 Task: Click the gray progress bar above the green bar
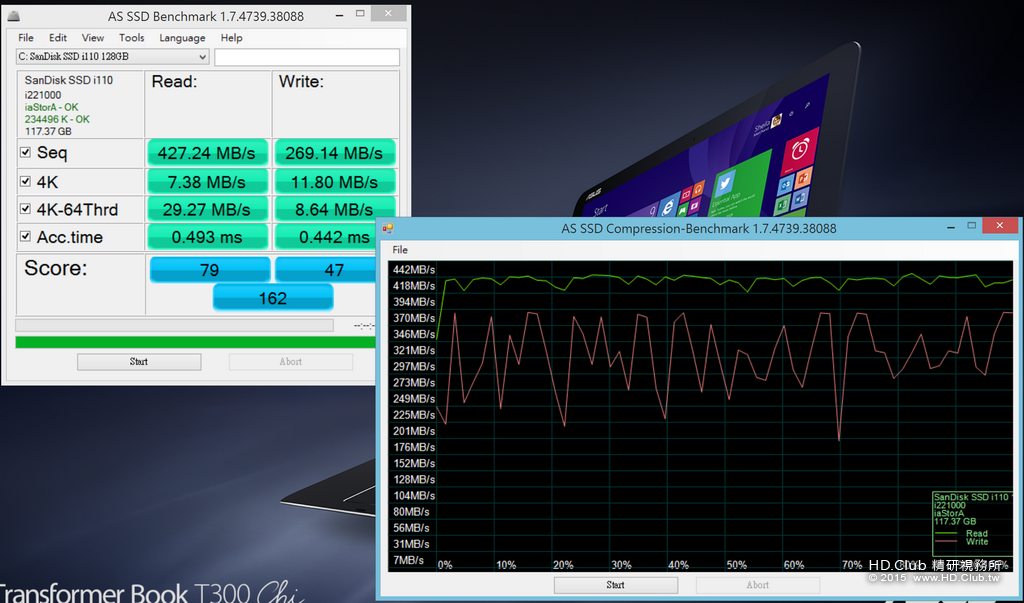[x=174, y=325]
